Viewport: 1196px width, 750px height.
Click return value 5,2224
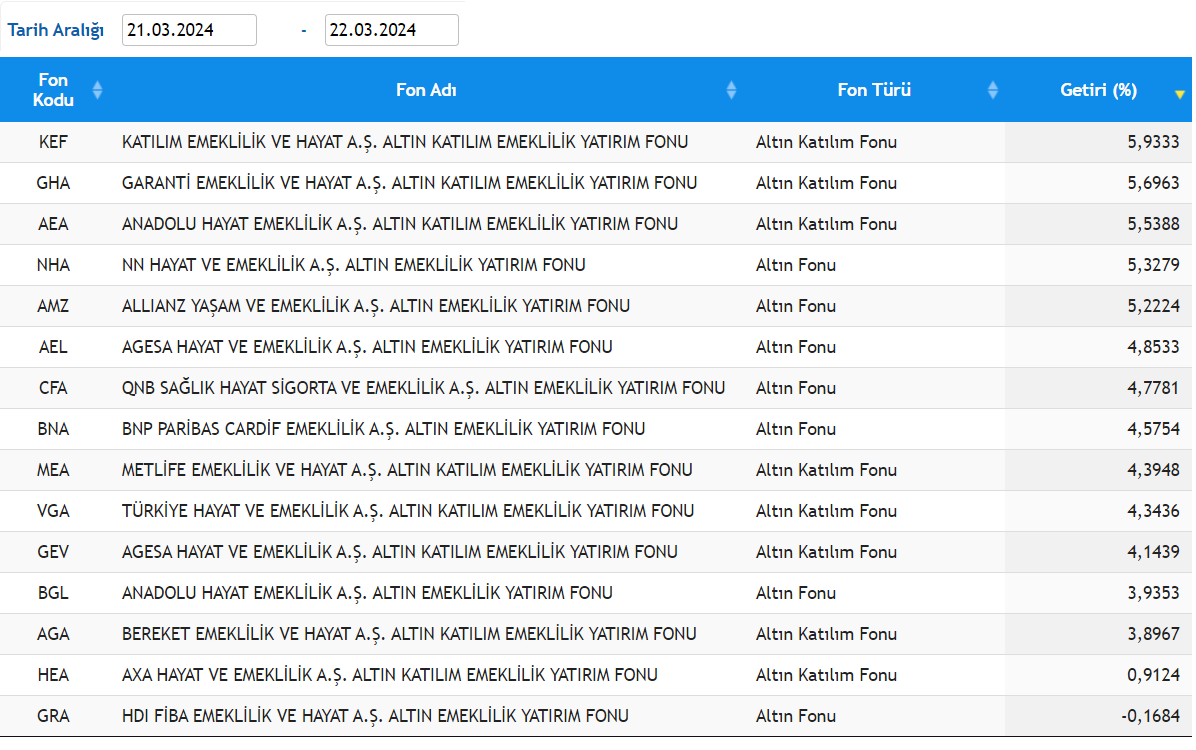pyautogui.click(x=1153, y=306)
